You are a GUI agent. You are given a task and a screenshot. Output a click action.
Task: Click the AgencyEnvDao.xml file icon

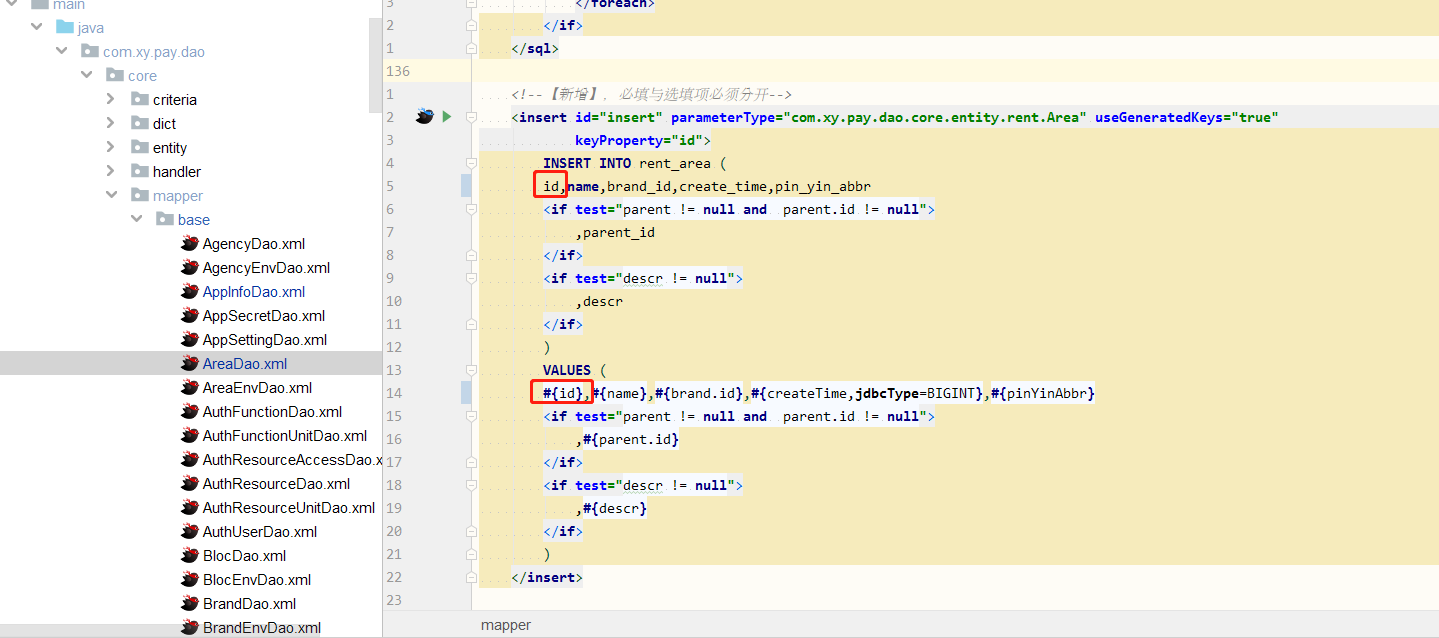(x=189, y=267)
